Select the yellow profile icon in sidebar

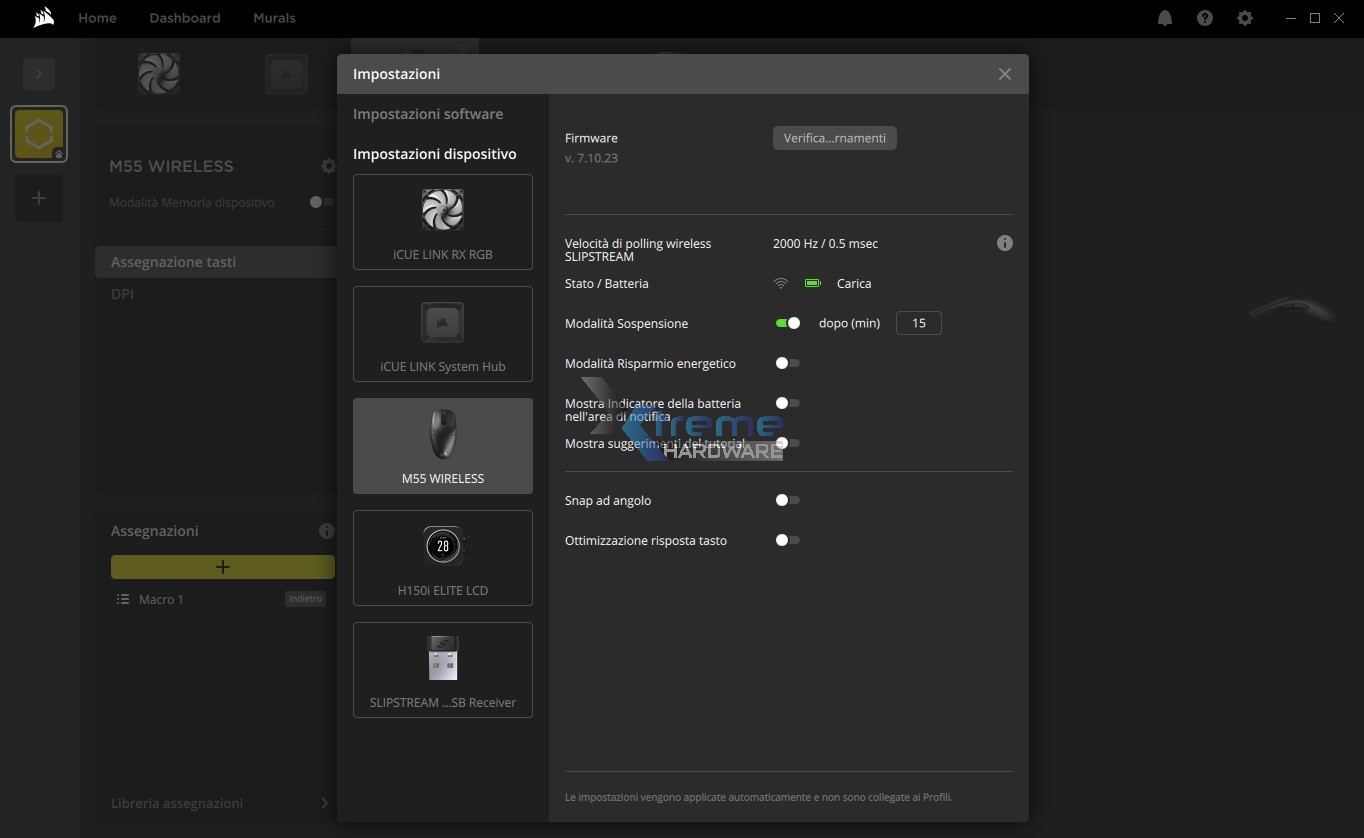click(39, 134)
